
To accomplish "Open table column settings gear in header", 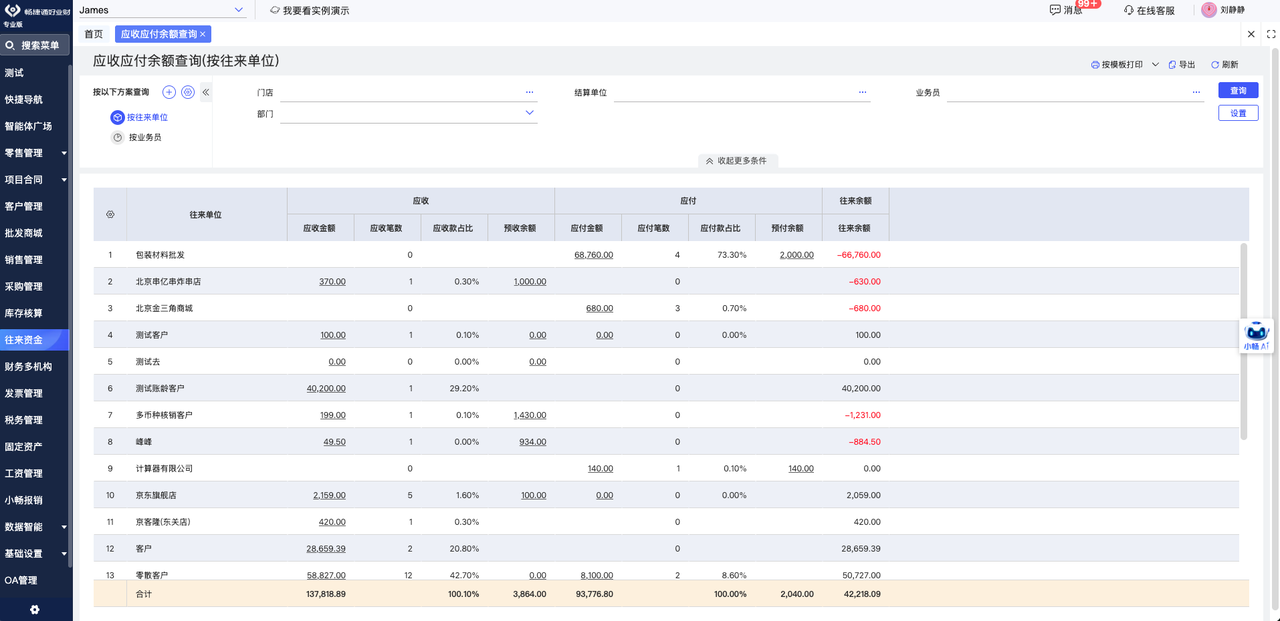I will pyautogui.click(x=110, y=214).
